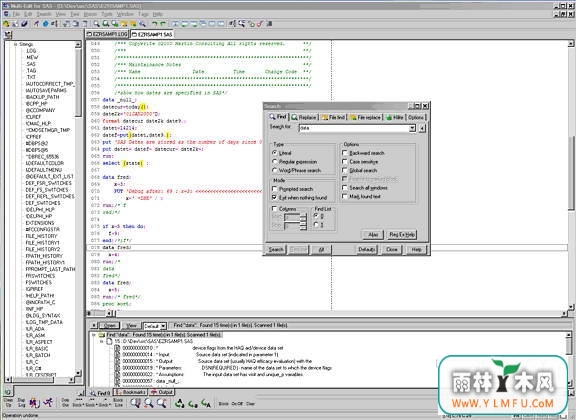Click the Reg Ex Help button
576x420 pixels.
tap(402, 234)
